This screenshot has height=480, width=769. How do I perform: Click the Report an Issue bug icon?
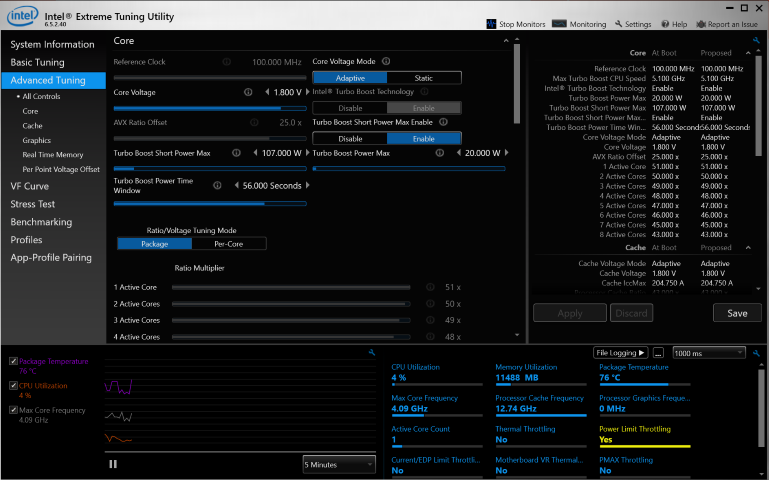(x=701, y=24)
